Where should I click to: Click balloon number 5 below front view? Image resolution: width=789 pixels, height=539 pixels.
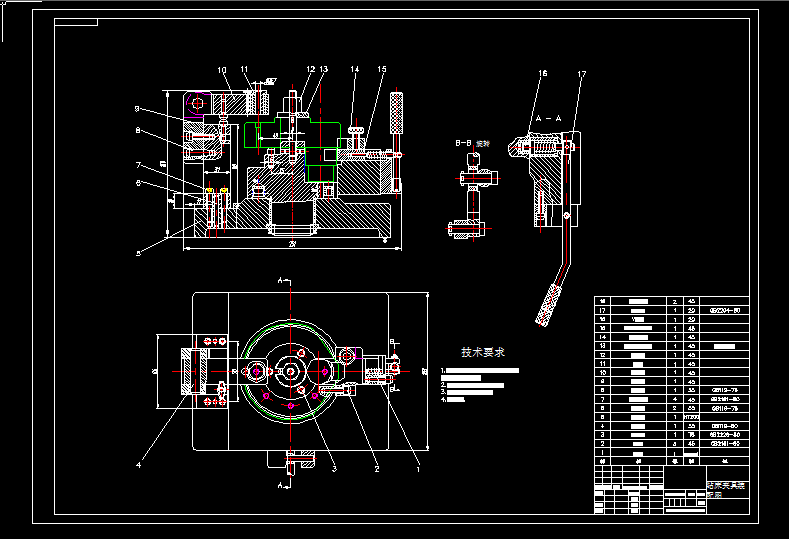[x=139, y=253]
